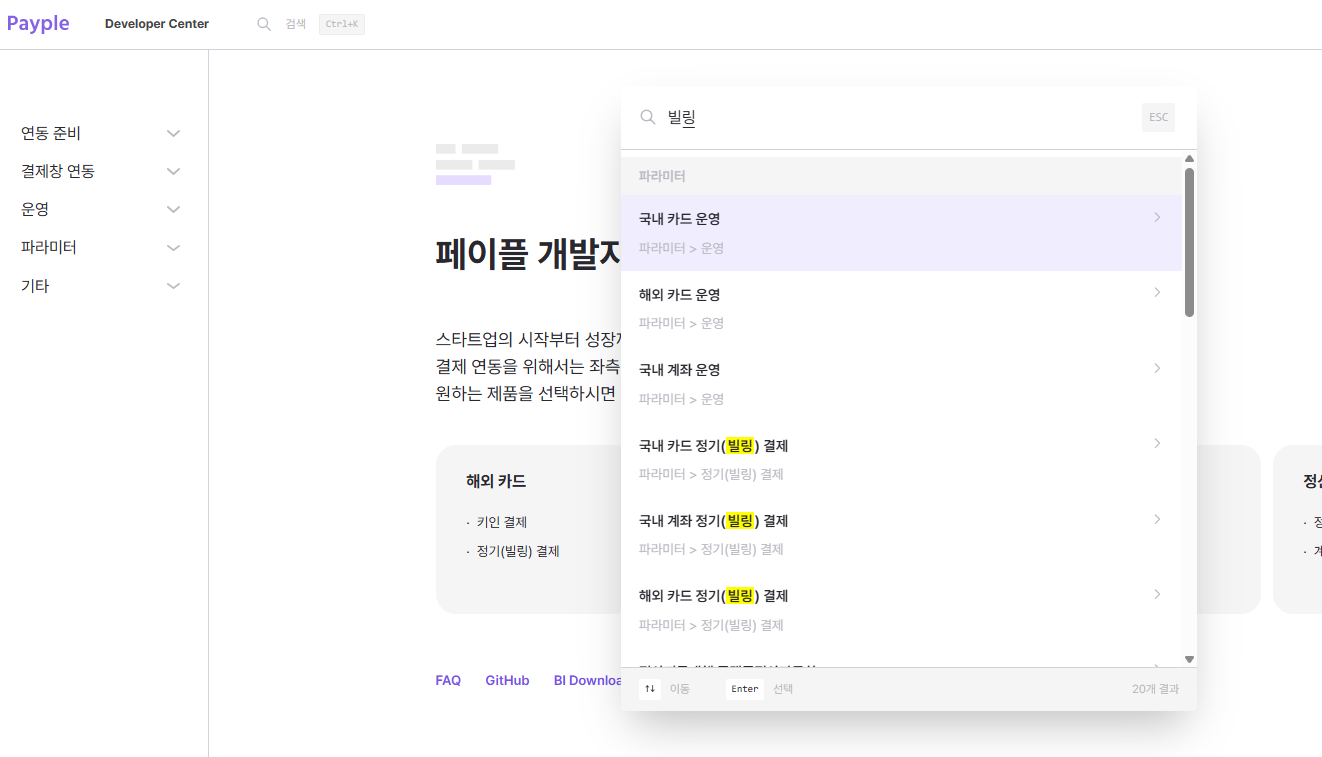The width and height of the screenshot is (1322, 757).
Task: Click the 20개 결과 result count
Action: [1155, 689]
